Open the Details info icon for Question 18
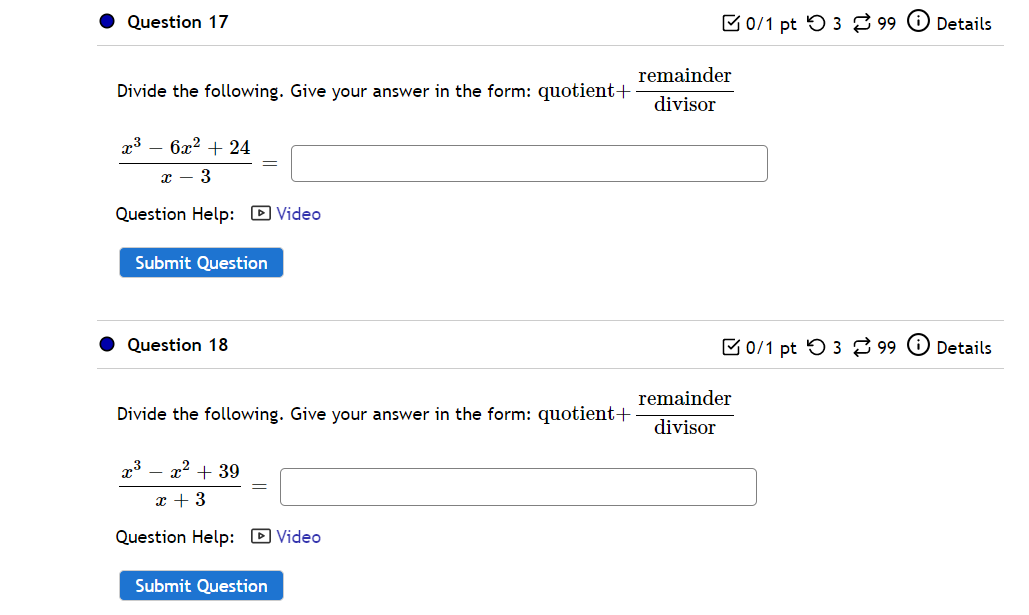 pyautogui.click(x=918, y=346)
